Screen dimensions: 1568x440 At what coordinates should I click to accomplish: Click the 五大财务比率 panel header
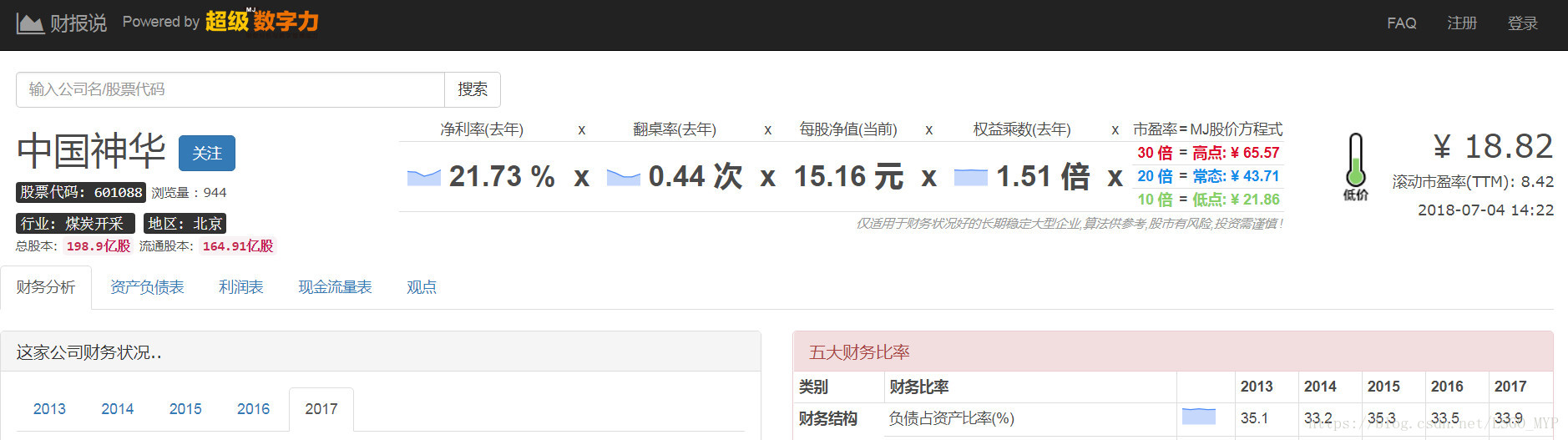pyautogui.click(x=1173, y=351)
